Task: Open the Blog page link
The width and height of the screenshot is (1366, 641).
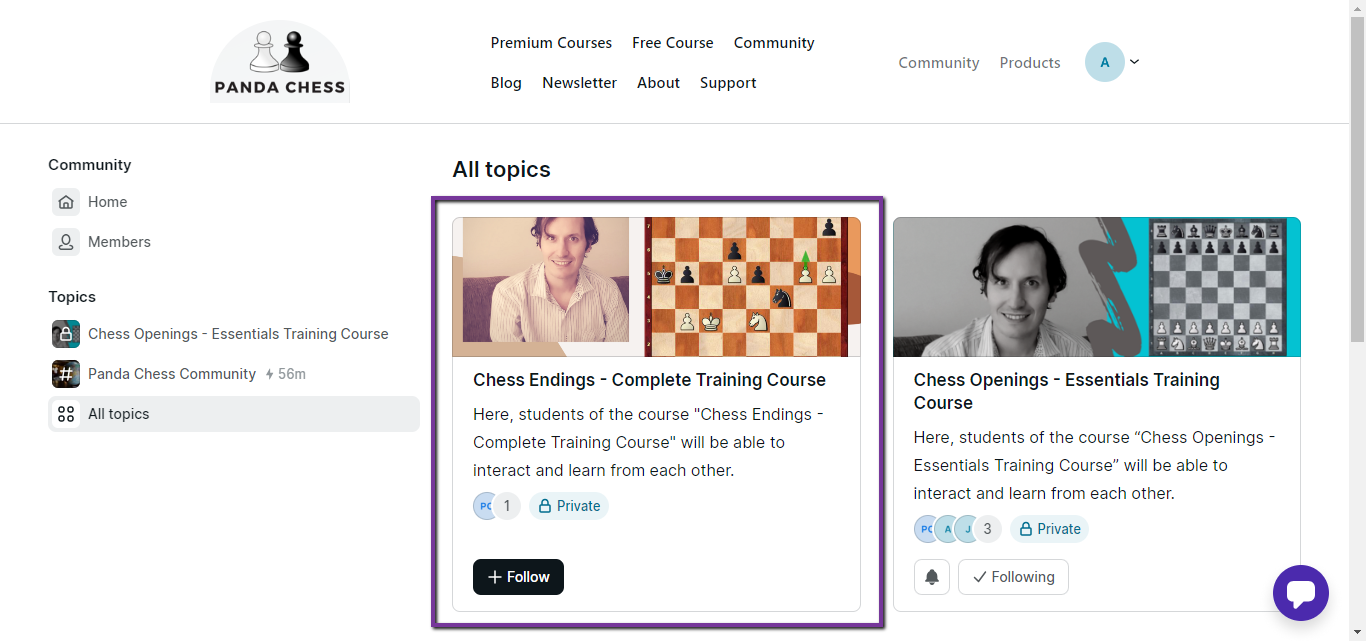Action: [x=506, y=83]
